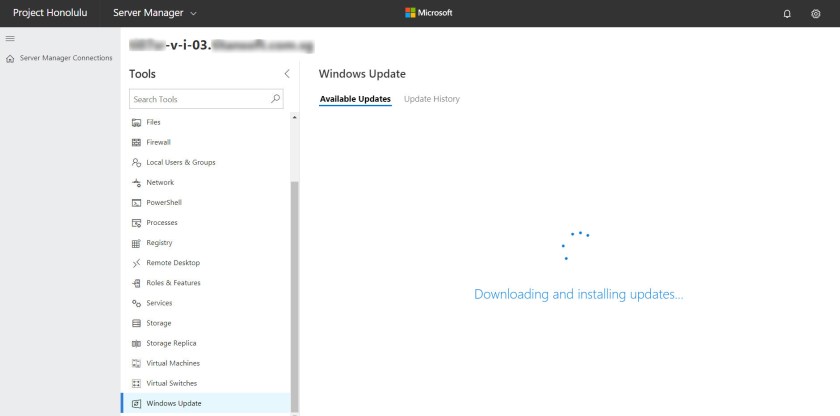Click the PowerShell tool icon

pyautogui.click(x=137, y=202)
